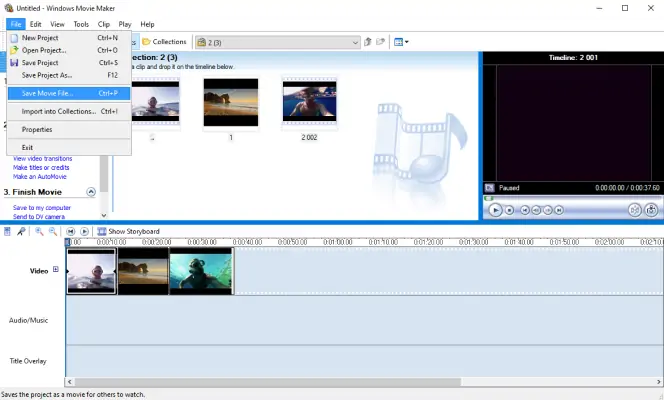Image resolution: width=664 pixels, height=400 pixels.
Task: Click Make titles or credits link
Action: (41, 168)
